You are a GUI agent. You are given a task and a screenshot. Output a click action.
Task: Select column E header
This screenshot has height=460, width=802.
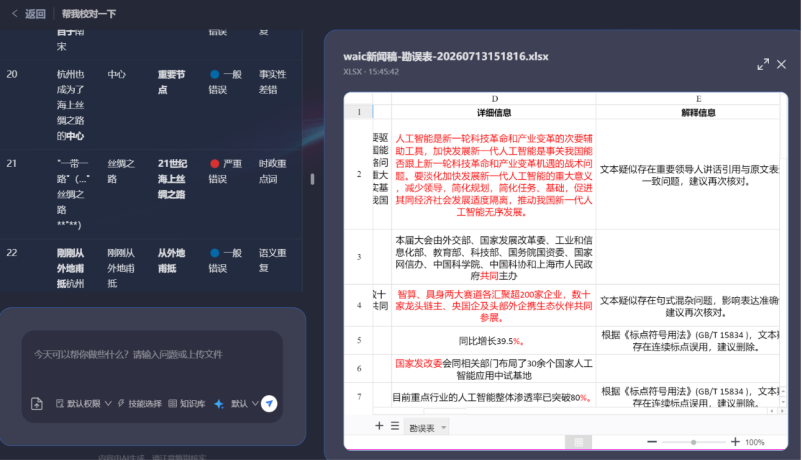[x=698, y=99]
